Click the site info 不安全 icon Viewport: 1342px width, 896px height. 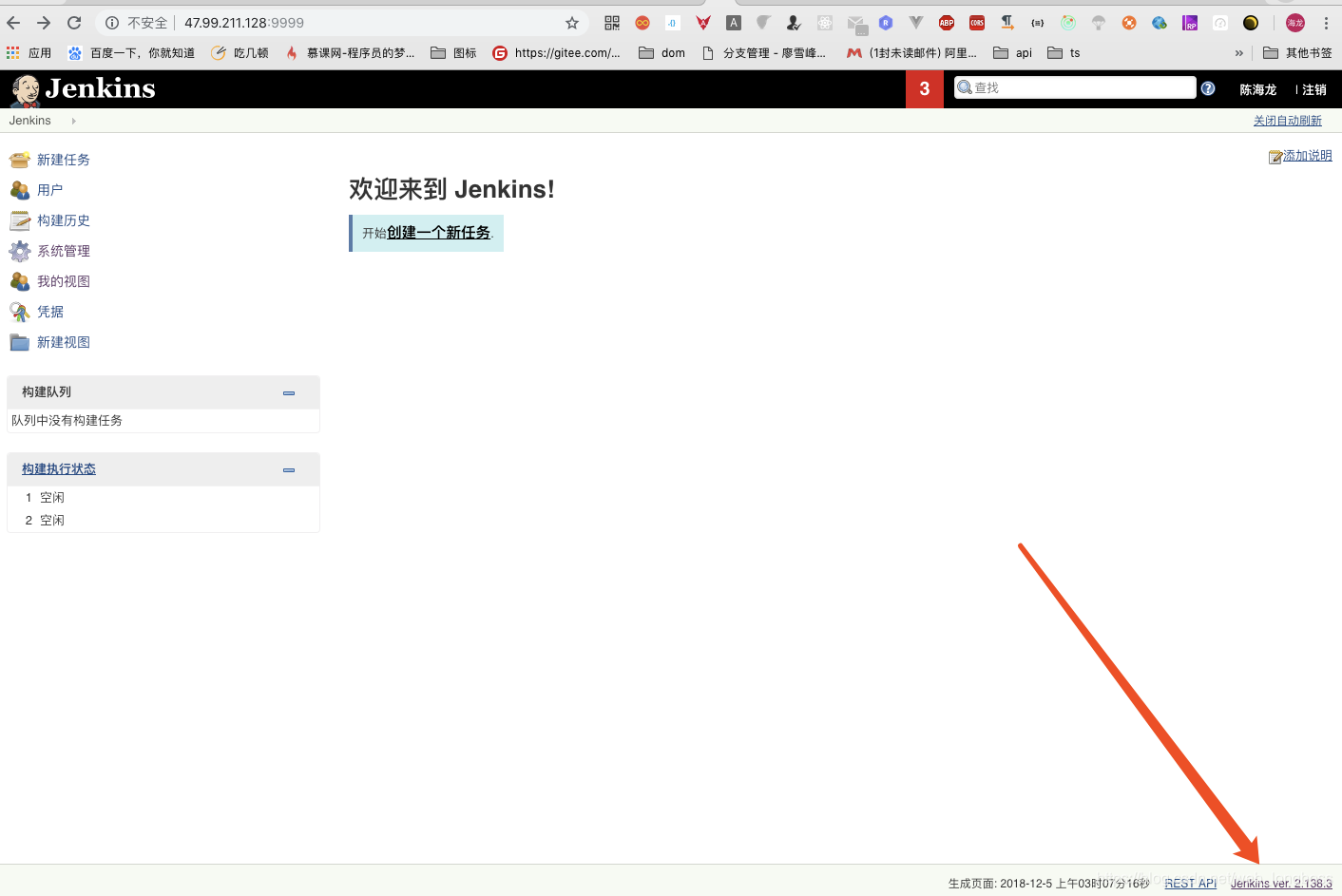tap(112, 23)
